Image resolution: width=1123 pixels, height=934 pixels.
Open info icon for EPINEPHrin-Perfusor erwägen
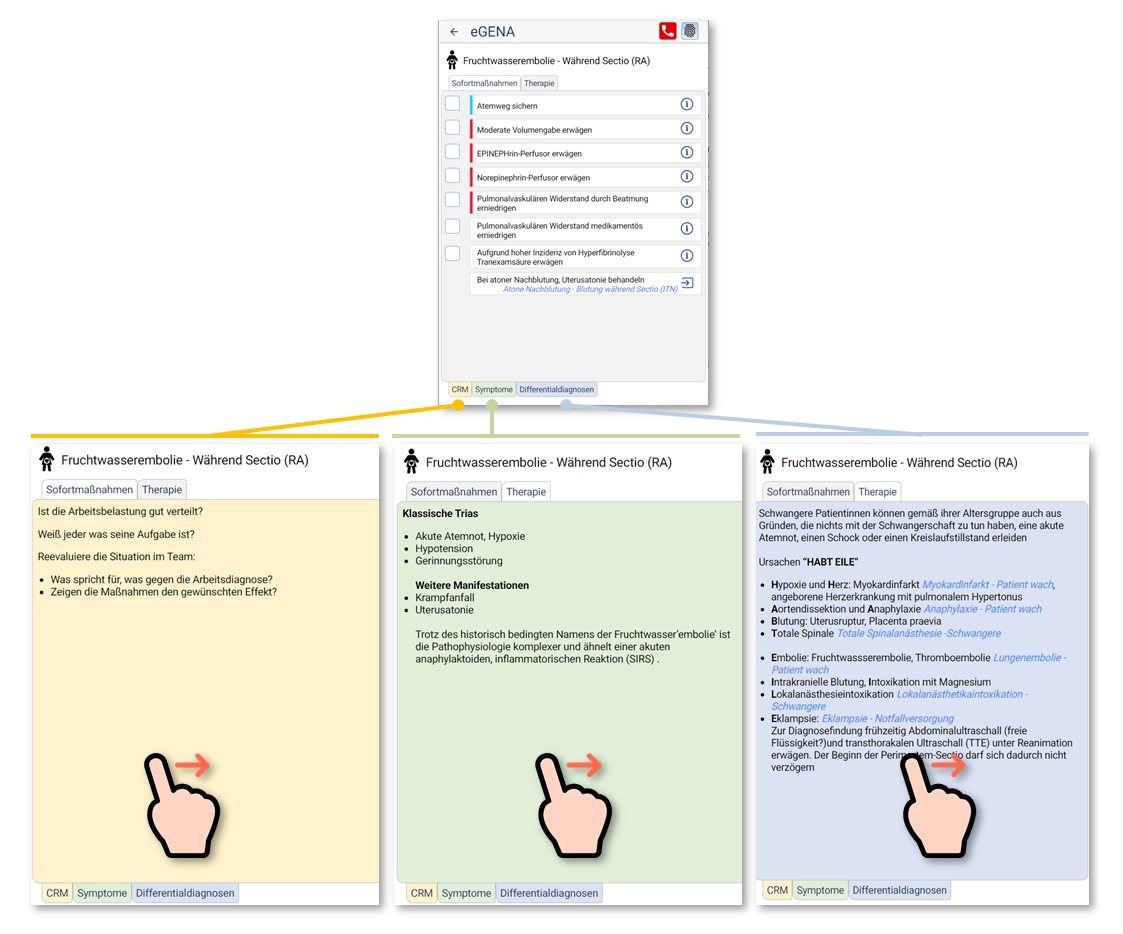(687, 153)
